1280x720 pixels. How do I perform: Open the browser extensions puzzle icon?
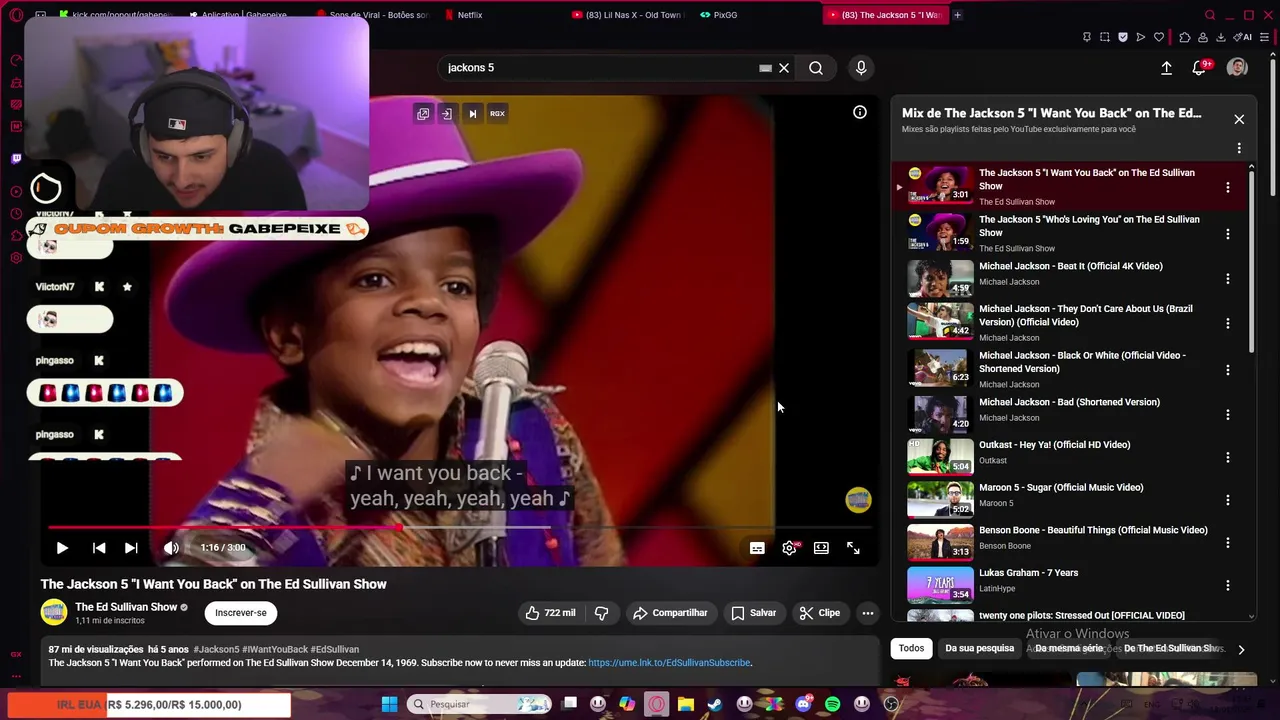pos(1185,37)
